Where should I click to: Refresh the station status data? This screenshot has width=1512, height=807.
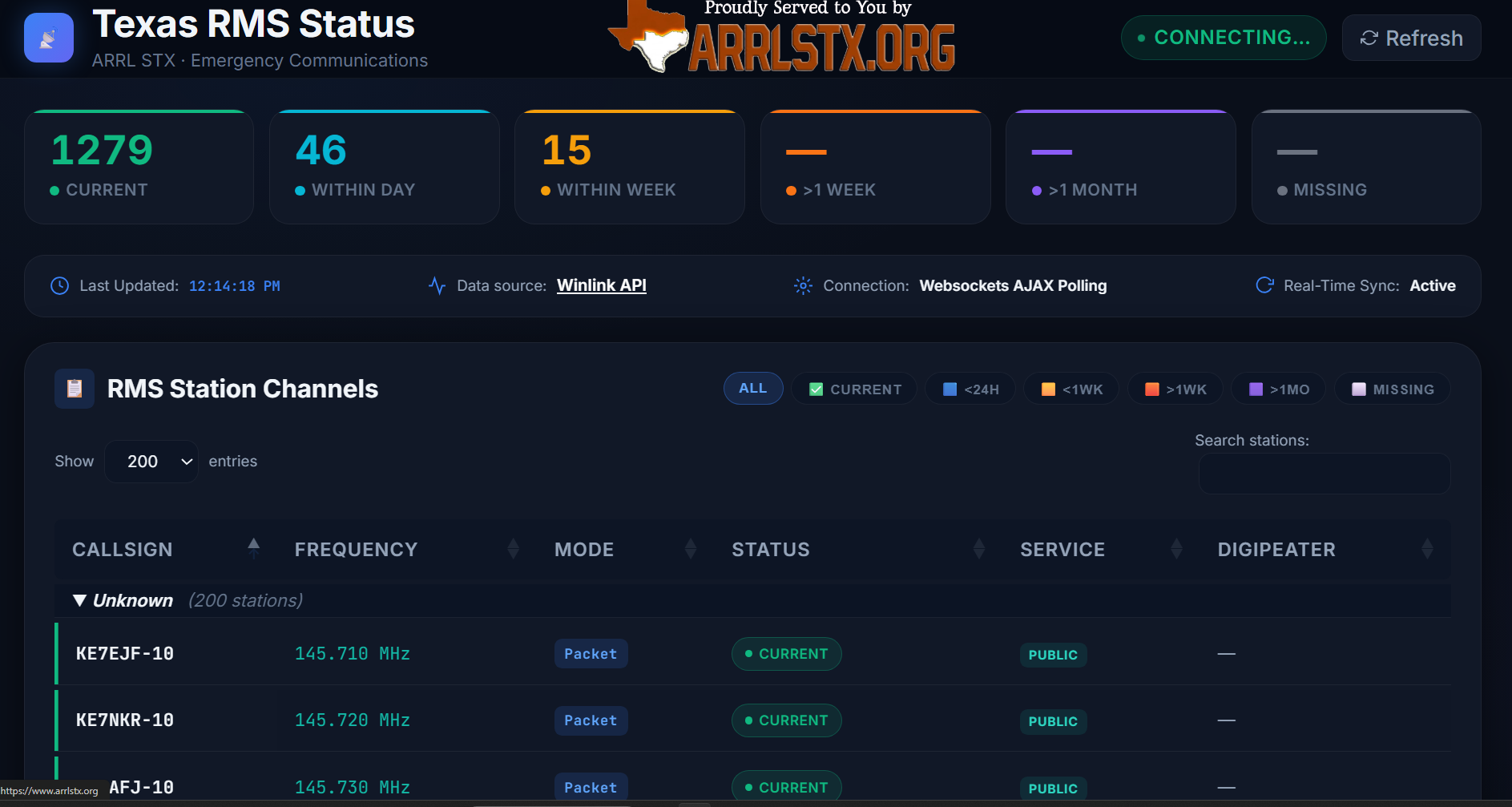(1411, 38)
